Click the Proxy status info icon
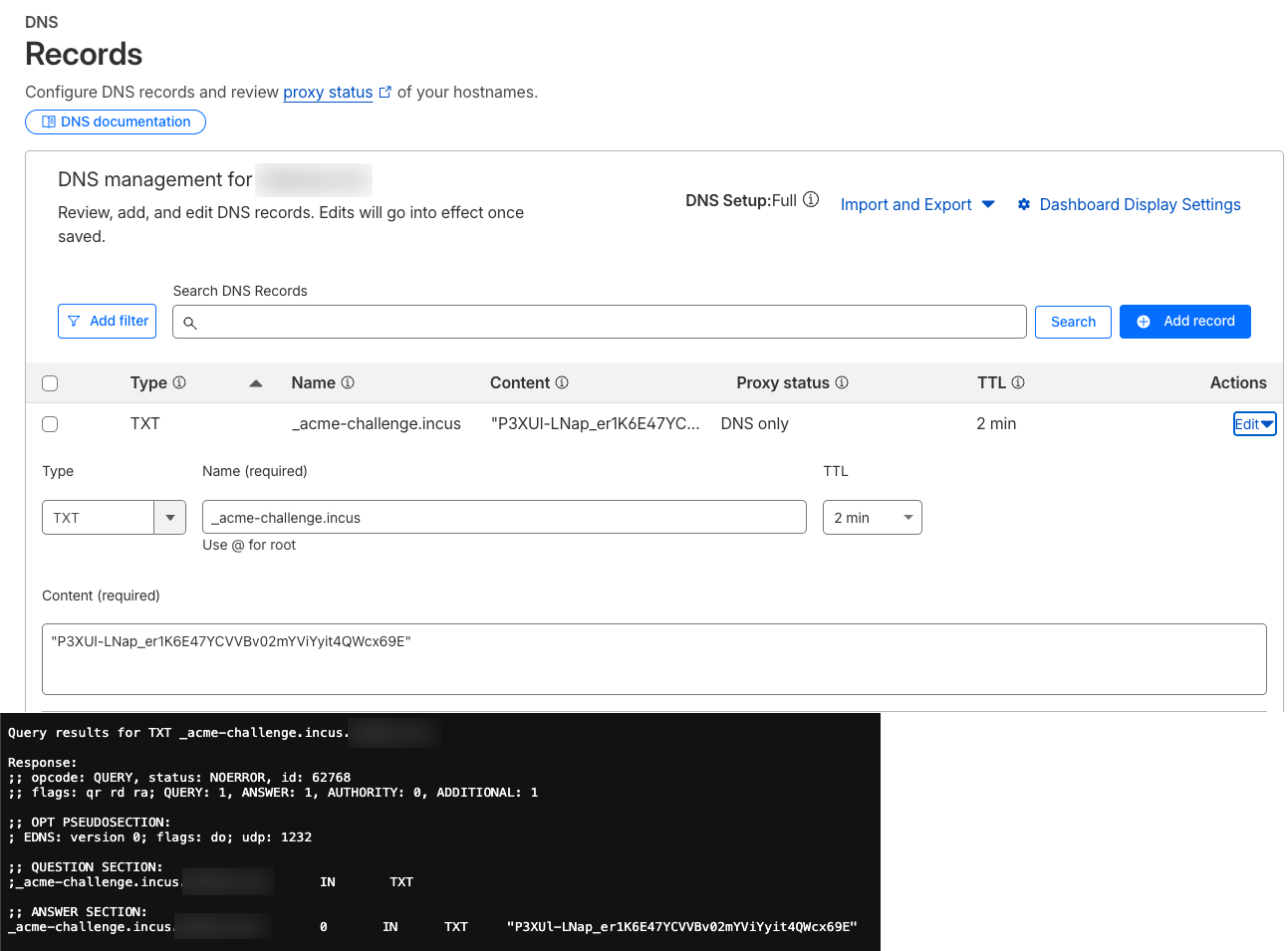The height and width of the screenshot is (951, 1288). click(x=842, y=382)
